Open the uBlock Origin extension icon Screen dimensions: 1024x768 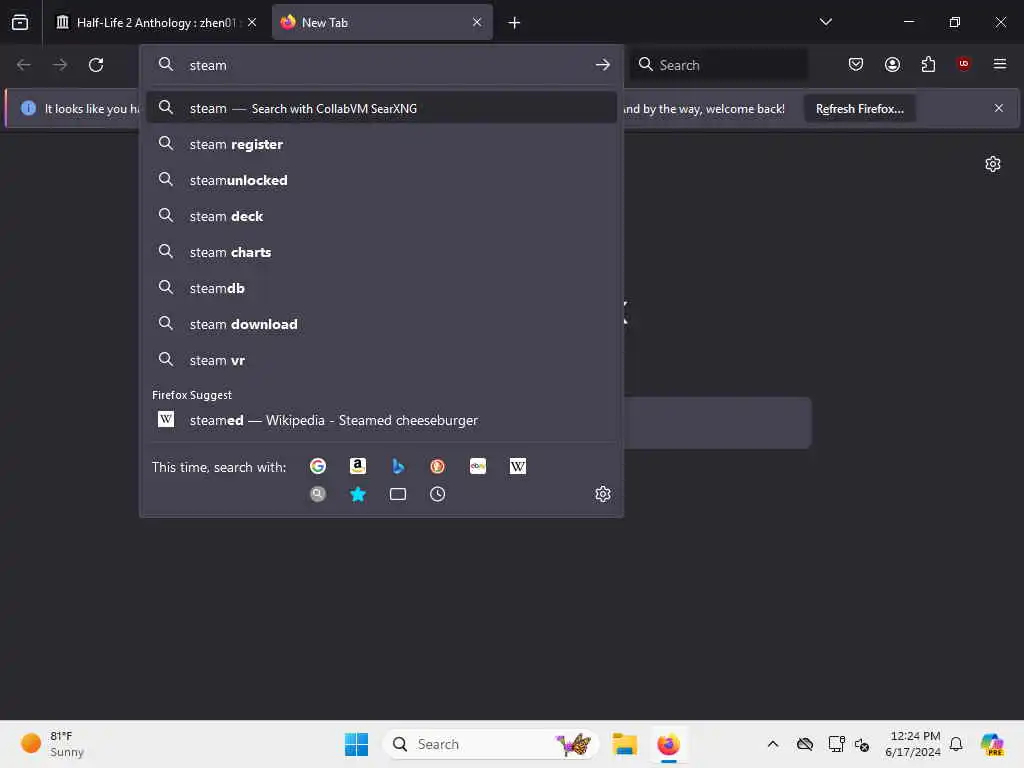tap(963, 64)
